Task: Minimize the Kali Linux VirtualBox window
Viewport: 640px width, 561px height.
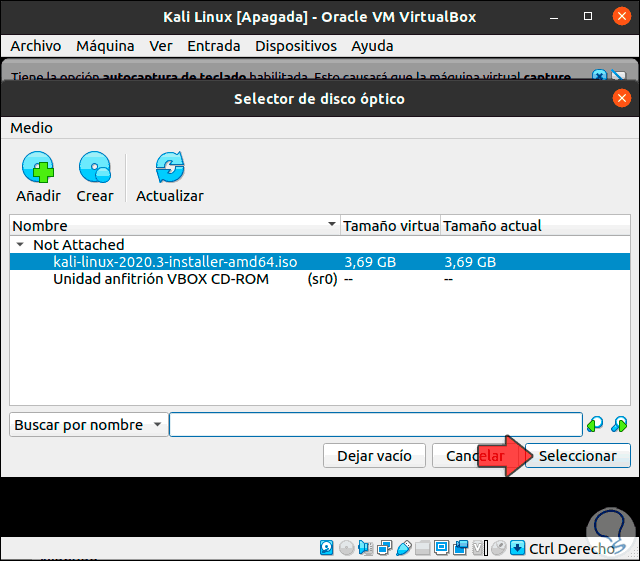Action: coord(553,17)
